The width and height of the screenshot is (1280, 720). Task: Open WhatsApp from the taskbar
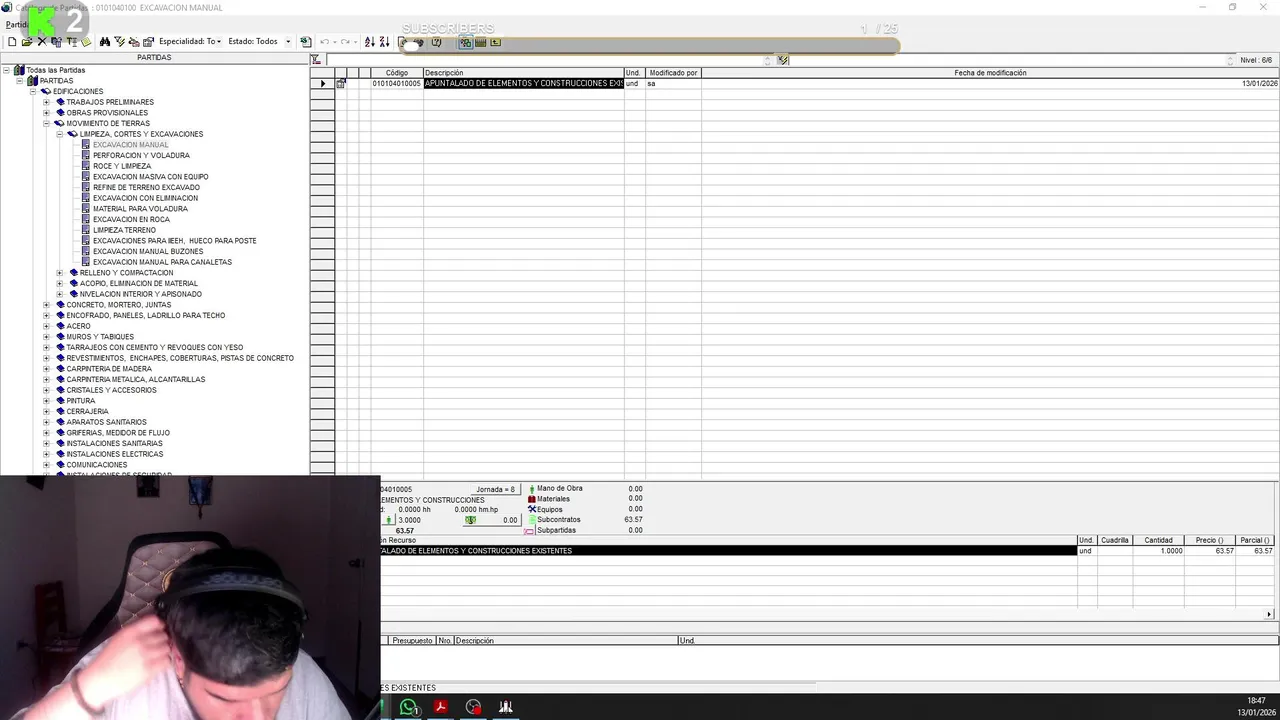[409, 707]
